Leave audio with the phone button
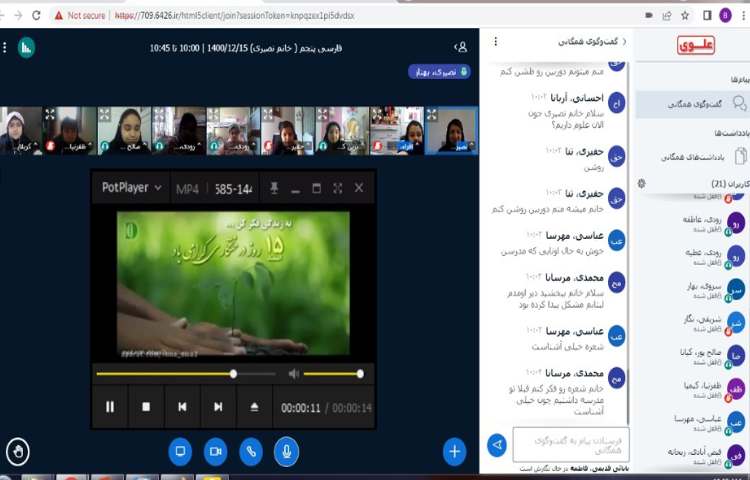Viewport: 750px width, 480px height. click(x=251, y=451)
